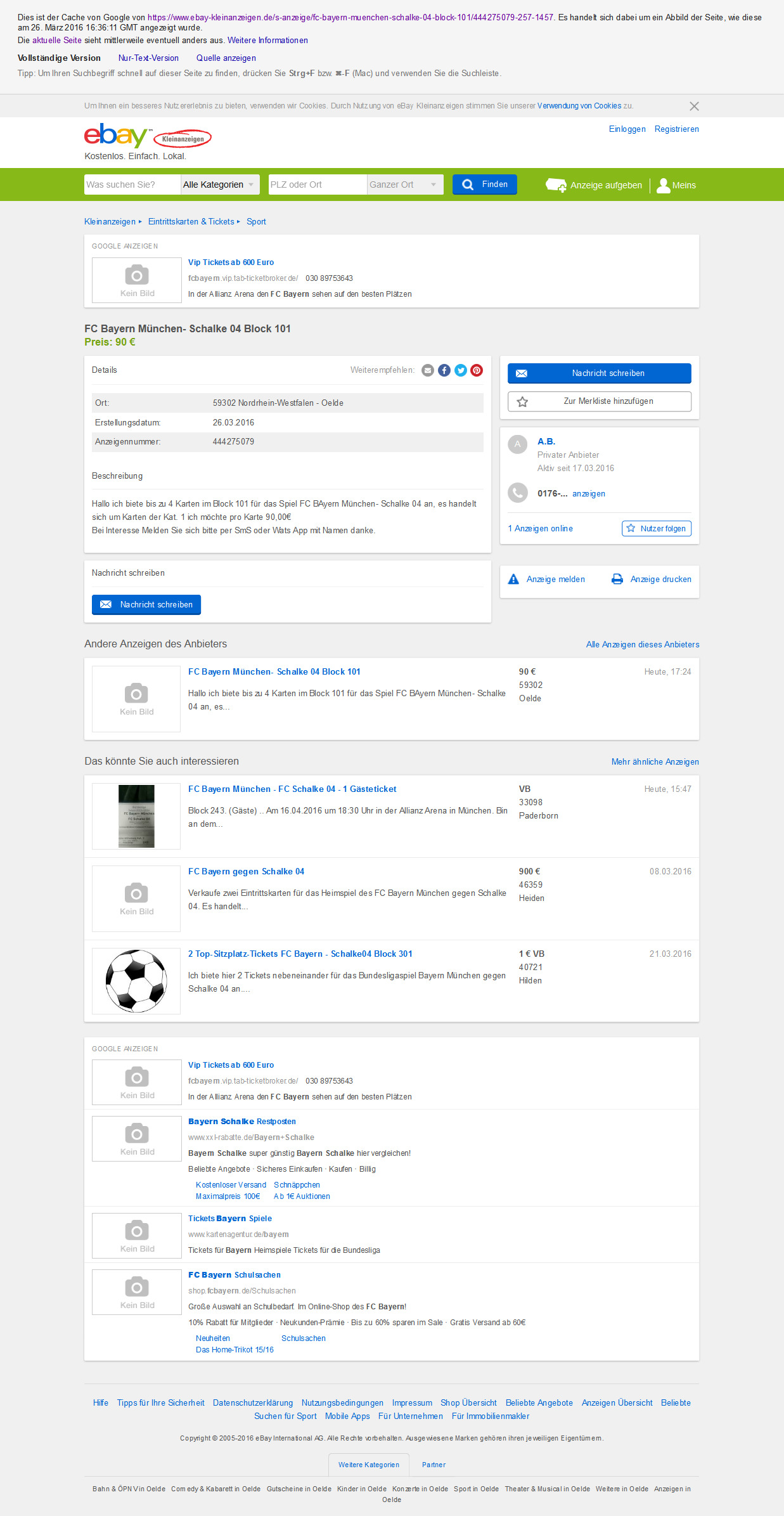Open Sport in Oelde footer link

click(476, 1489)
